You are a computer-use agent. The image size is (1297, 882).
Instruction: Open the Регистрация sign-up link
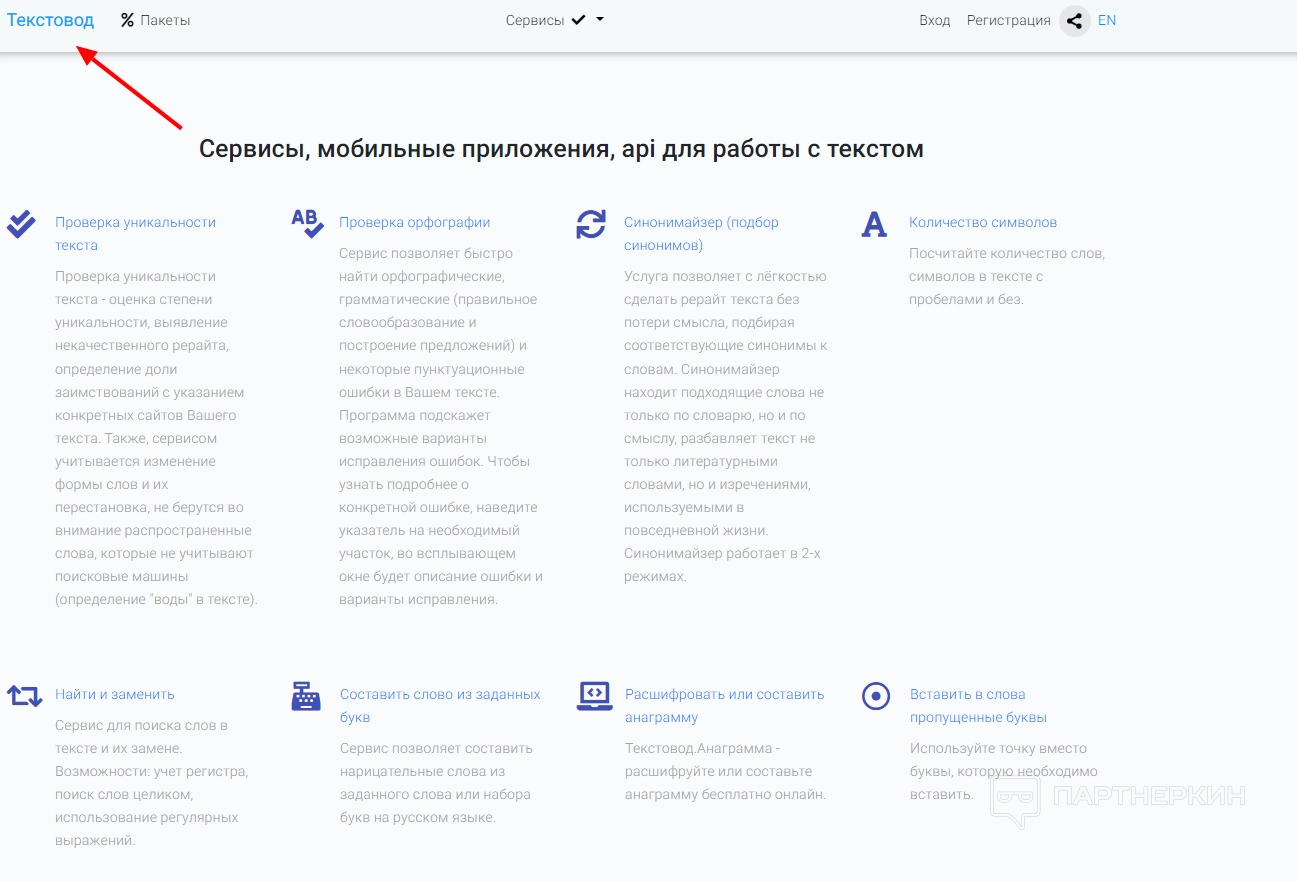(x=1008, y=20)
